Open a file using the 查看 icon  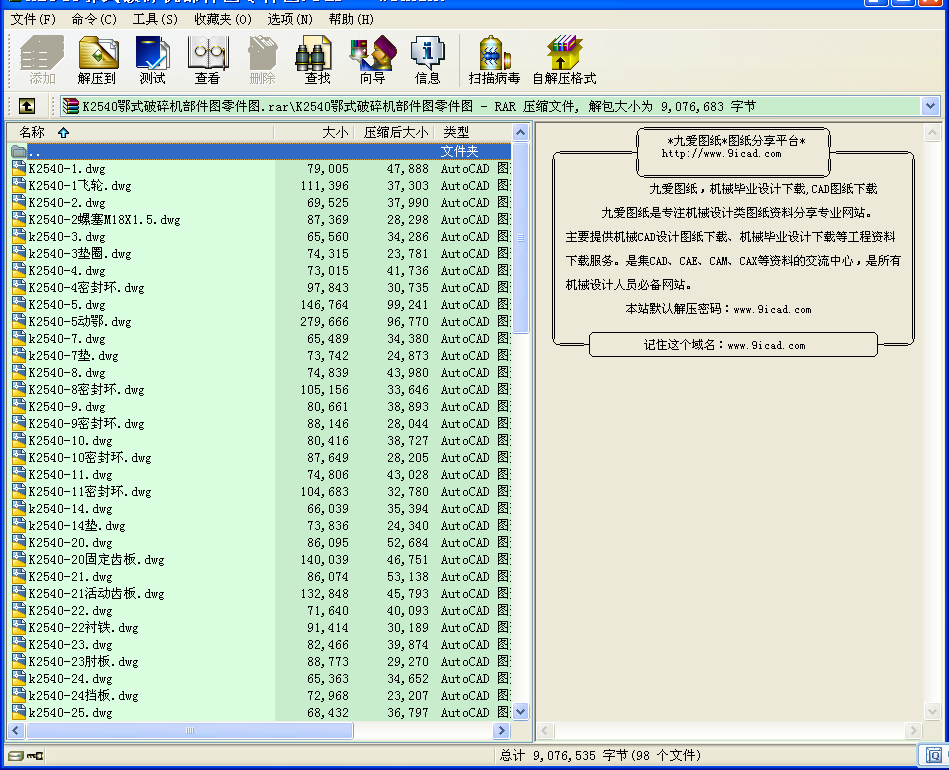(207, 58)
